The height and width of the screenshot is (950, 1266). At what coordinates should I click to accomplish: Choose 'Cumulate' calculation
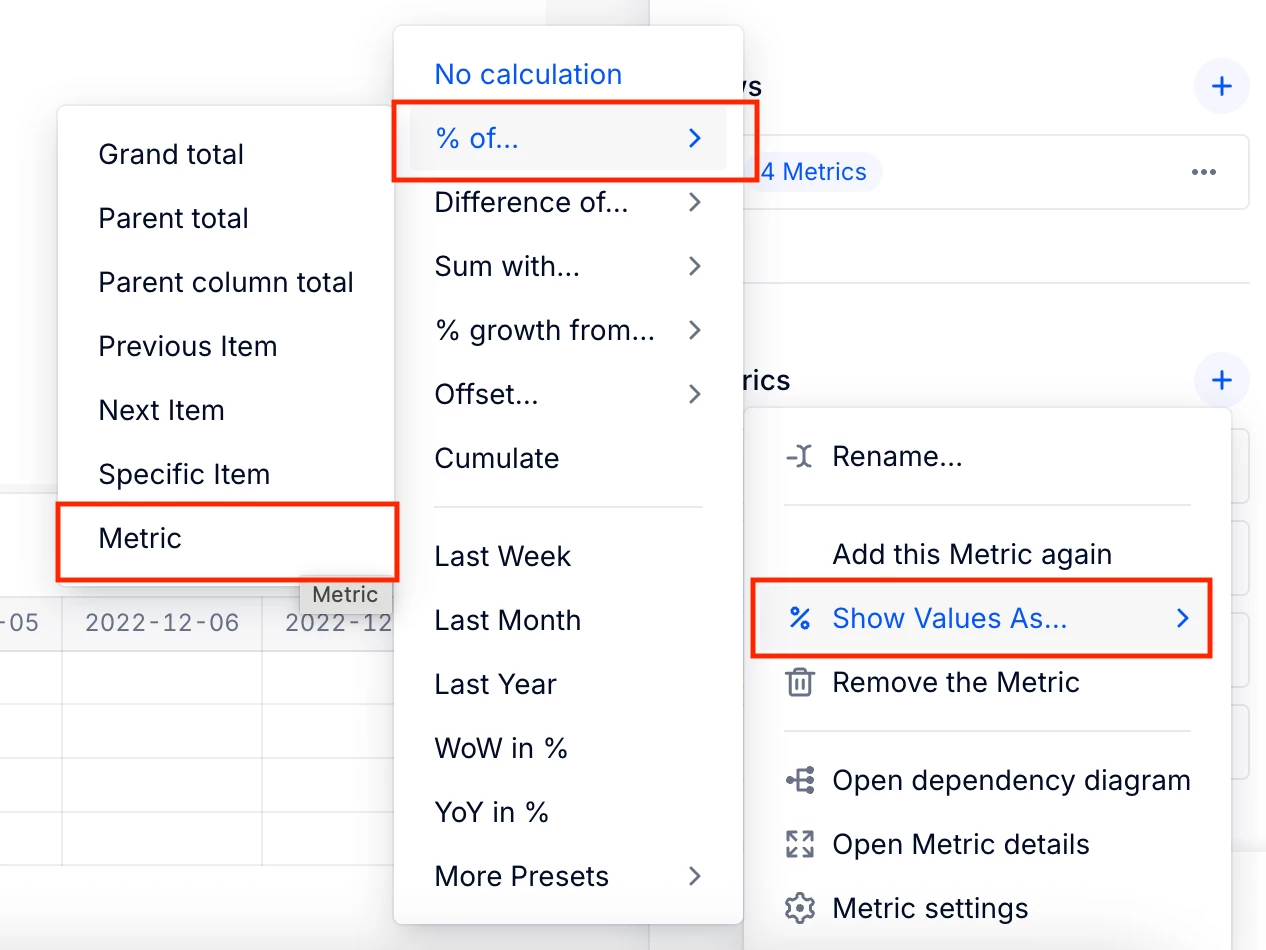(x=497, y=459)
